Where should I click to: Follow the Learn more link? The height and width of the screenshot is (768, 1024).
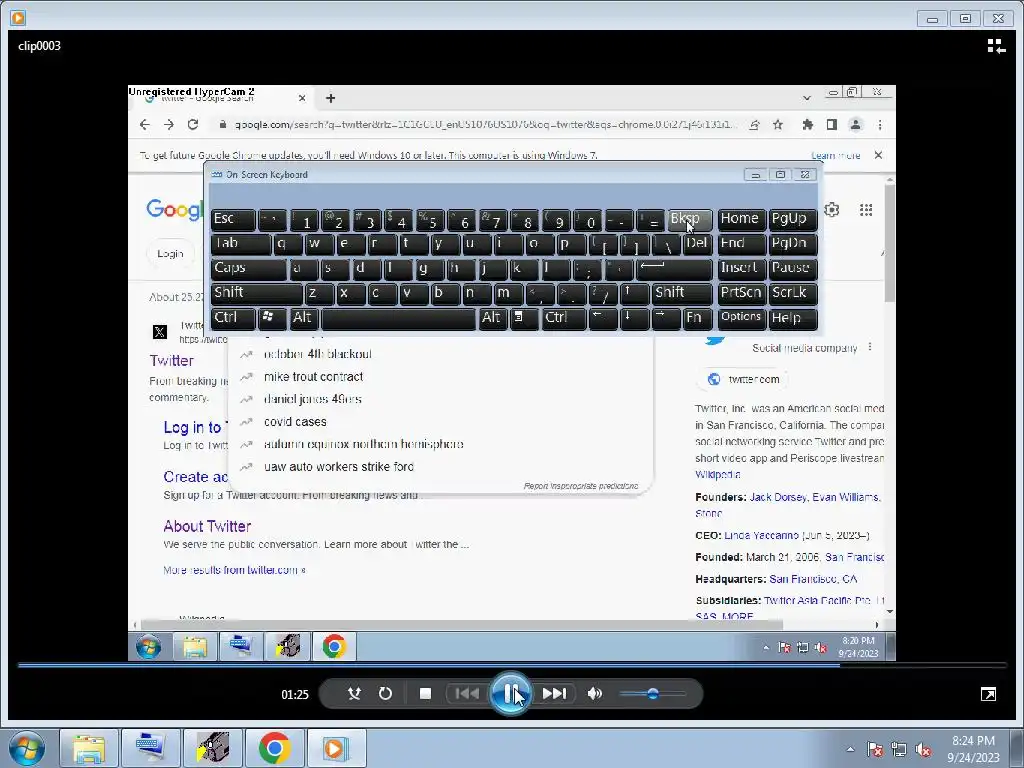[835, 155]
